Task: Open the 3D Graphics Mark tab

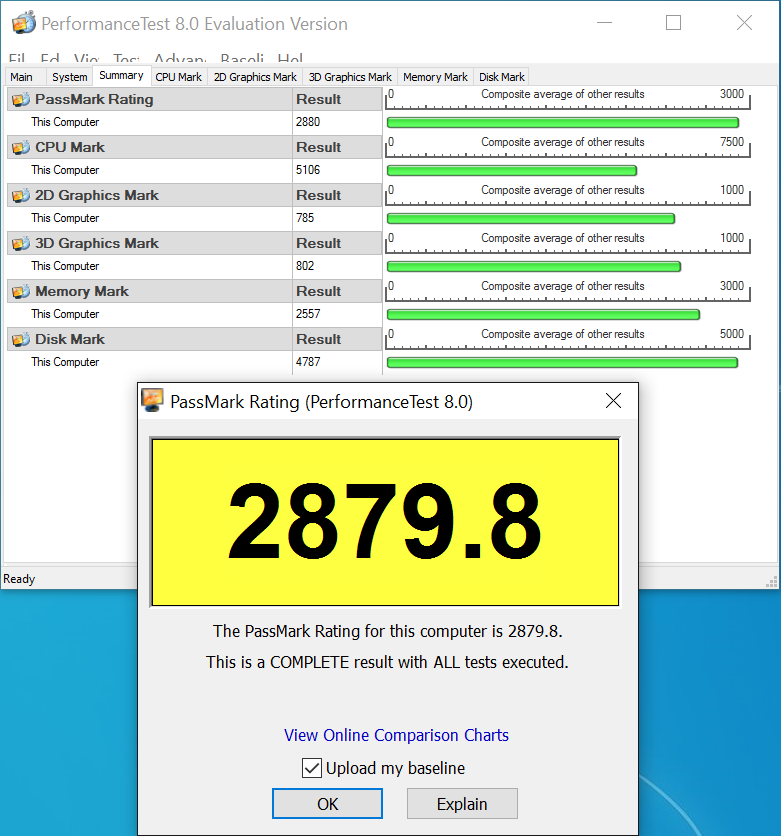Action: coord(350,77)
